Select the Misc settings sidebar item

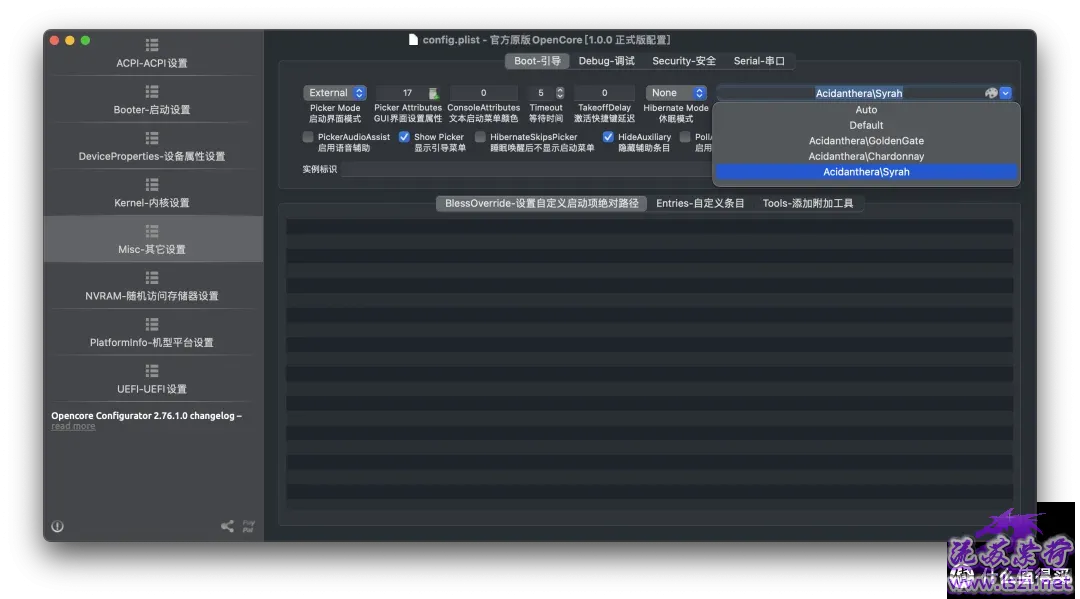coord(152,240)
